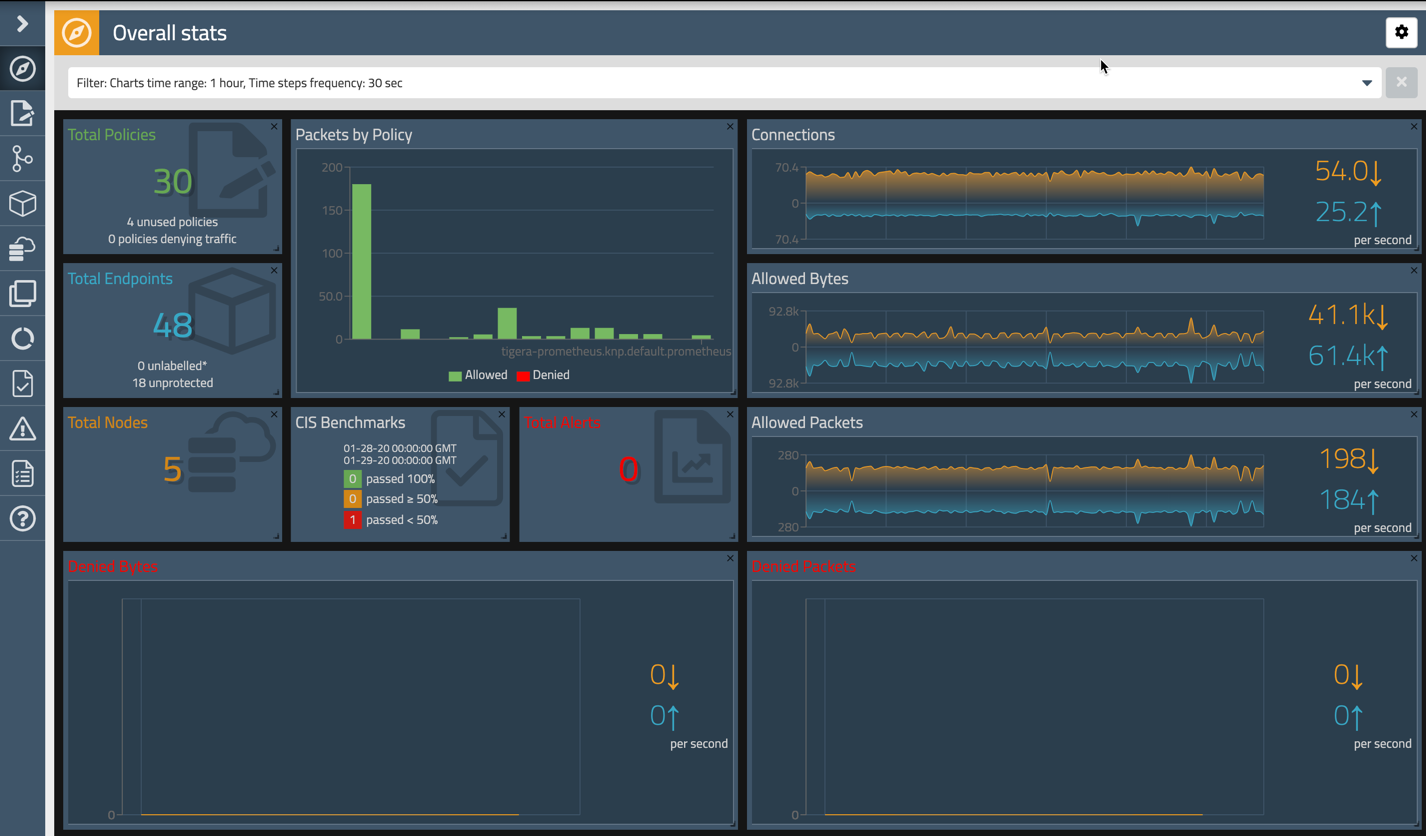The height and width of the screenshot is (836, 1426).
Task: Click the endpoints count 48
Action: pos(172,325)
